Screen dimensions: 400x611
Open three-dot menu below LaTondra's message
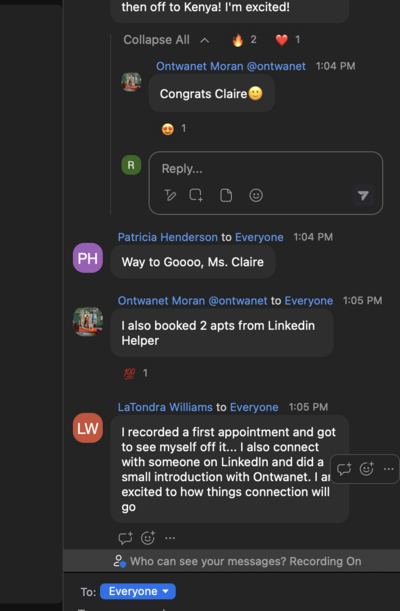[170, 538]
